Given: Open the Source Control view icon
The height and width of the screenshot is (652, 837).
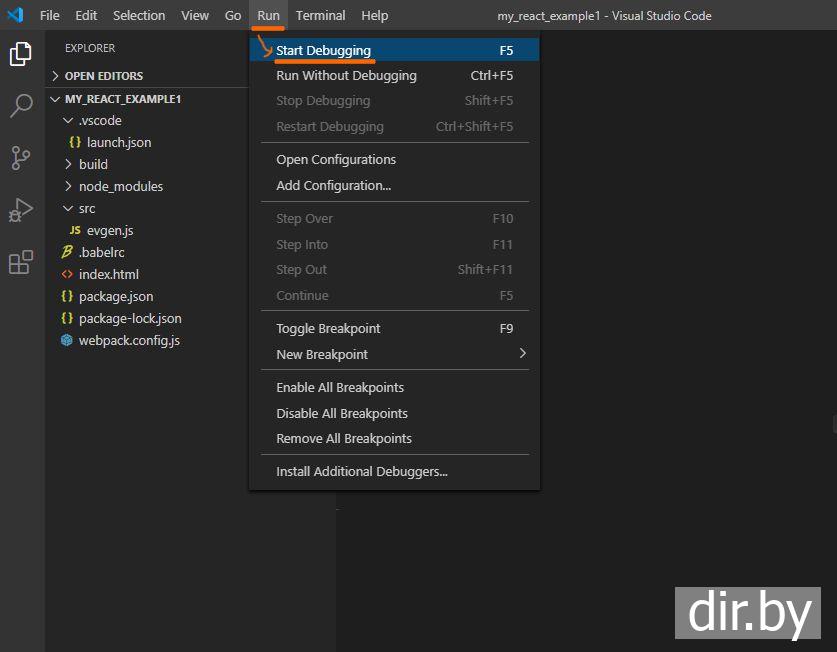Looking at the screenshot, I should 20,158.
